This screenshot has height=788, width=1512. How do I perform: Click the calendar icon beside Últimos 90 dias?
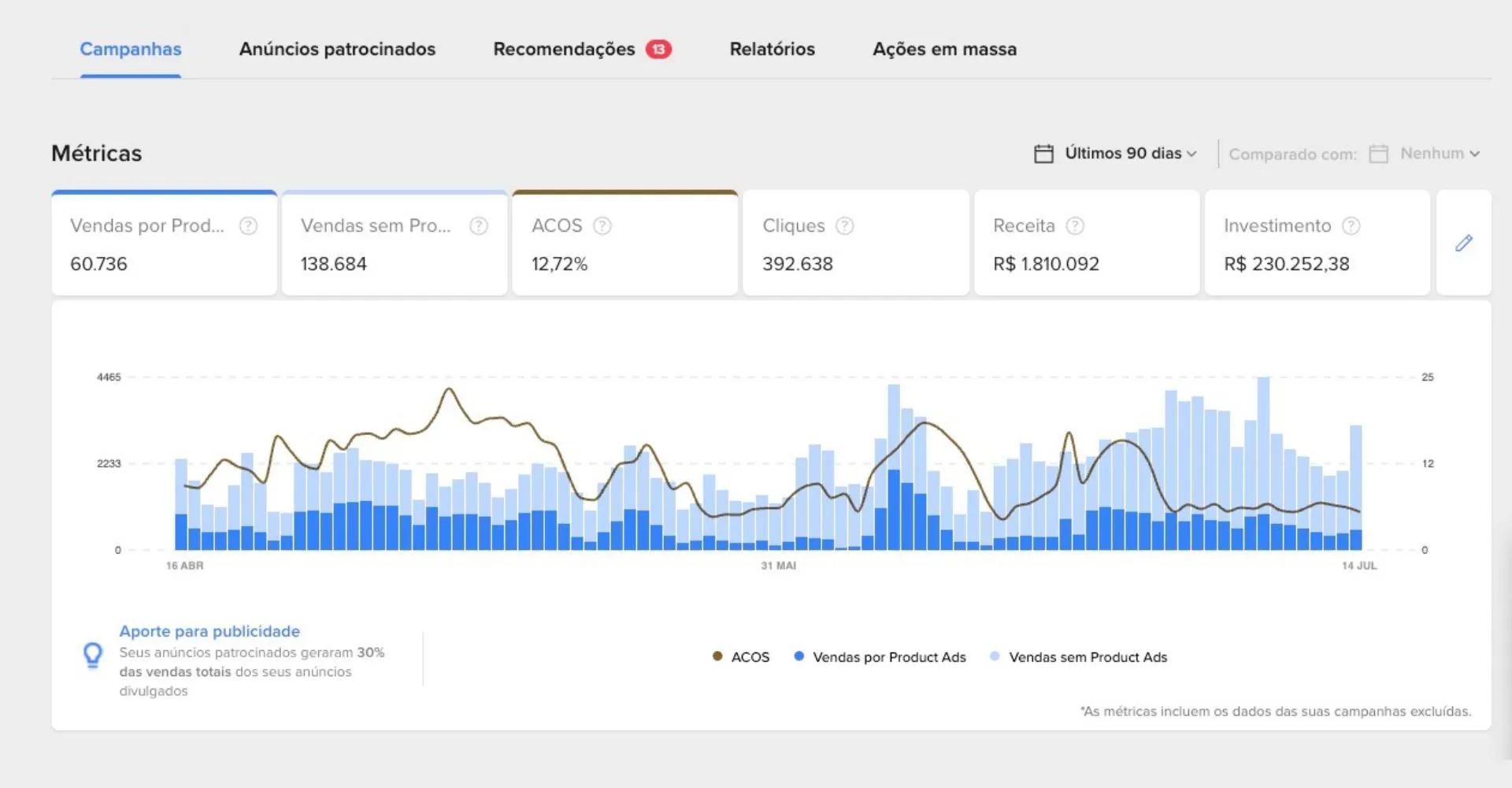1043,153
